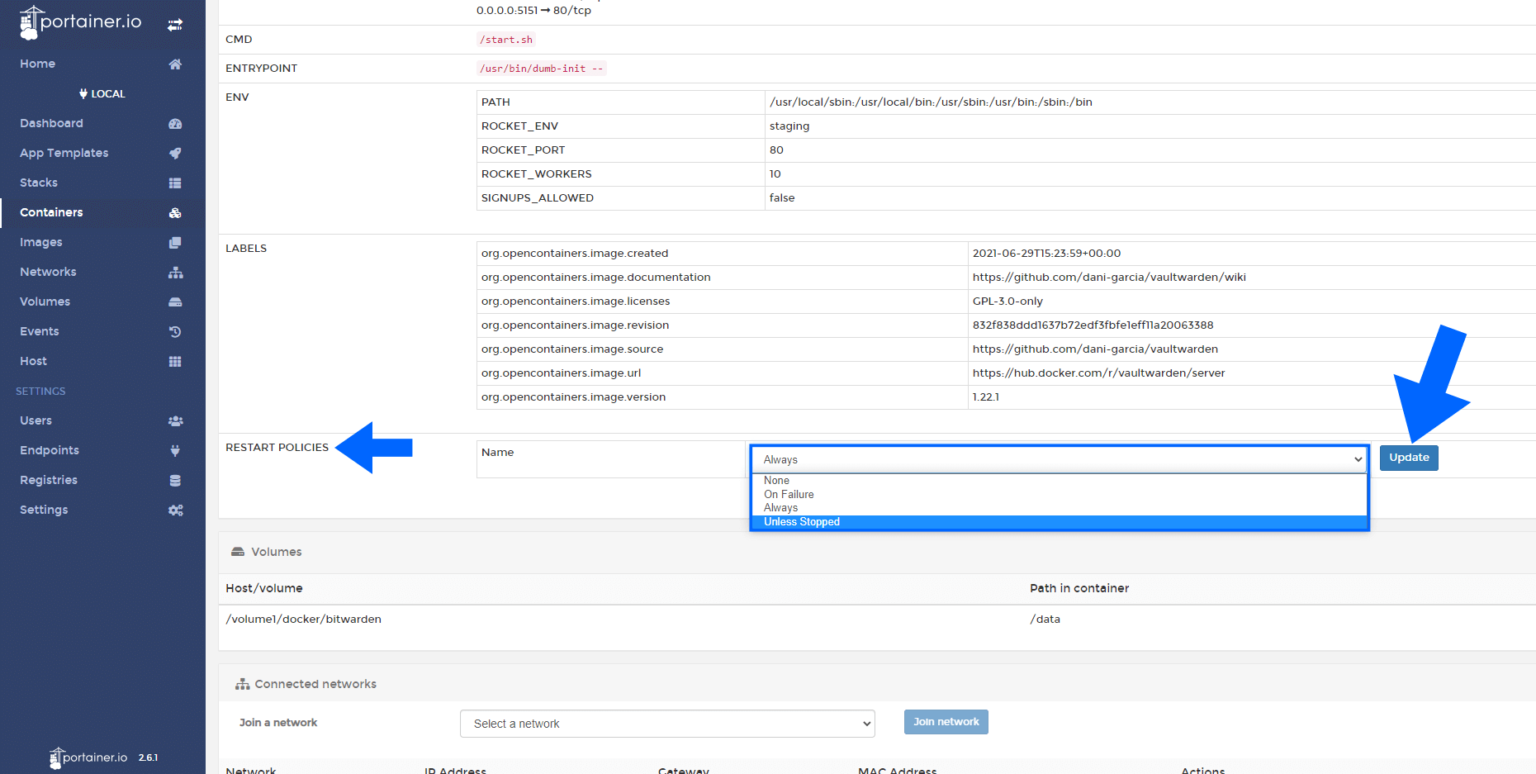Open Events with its history clock icon
The height and width of the screenshot is (774, 1536).
click(175, 331)
